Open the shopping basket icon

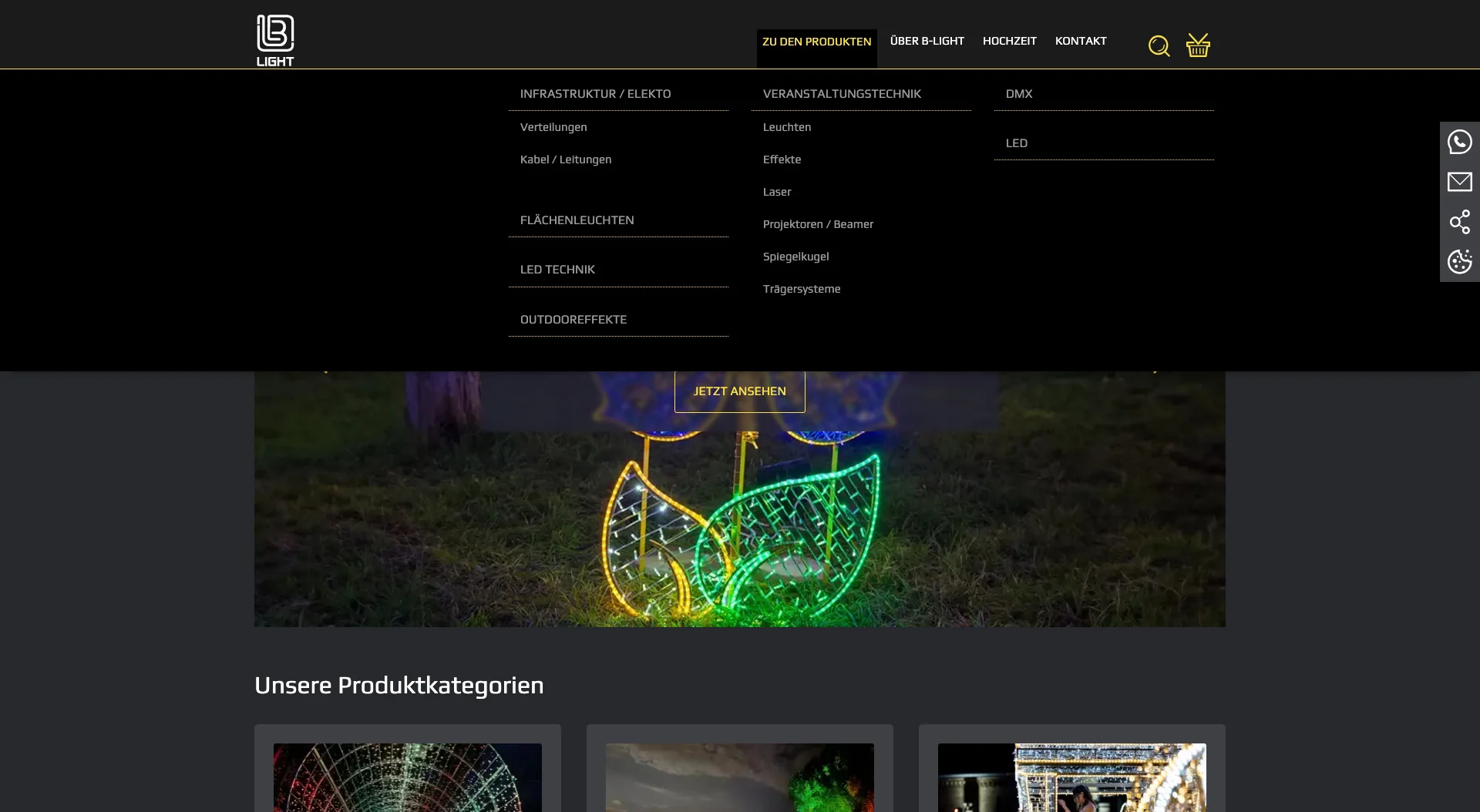click(x=1198, y=45)
